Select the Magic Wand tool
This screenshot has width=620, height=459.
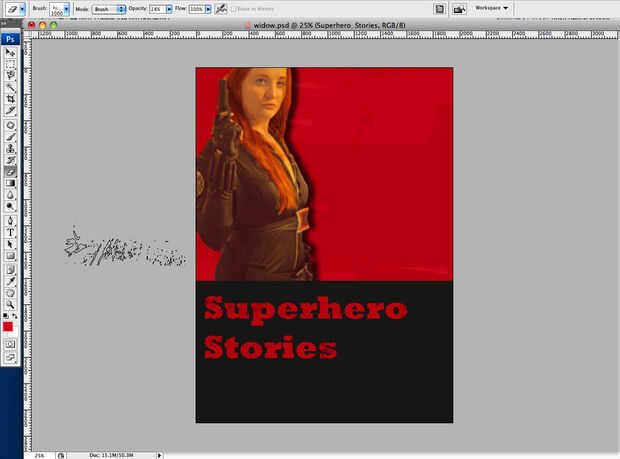click(x=10, y=87)
